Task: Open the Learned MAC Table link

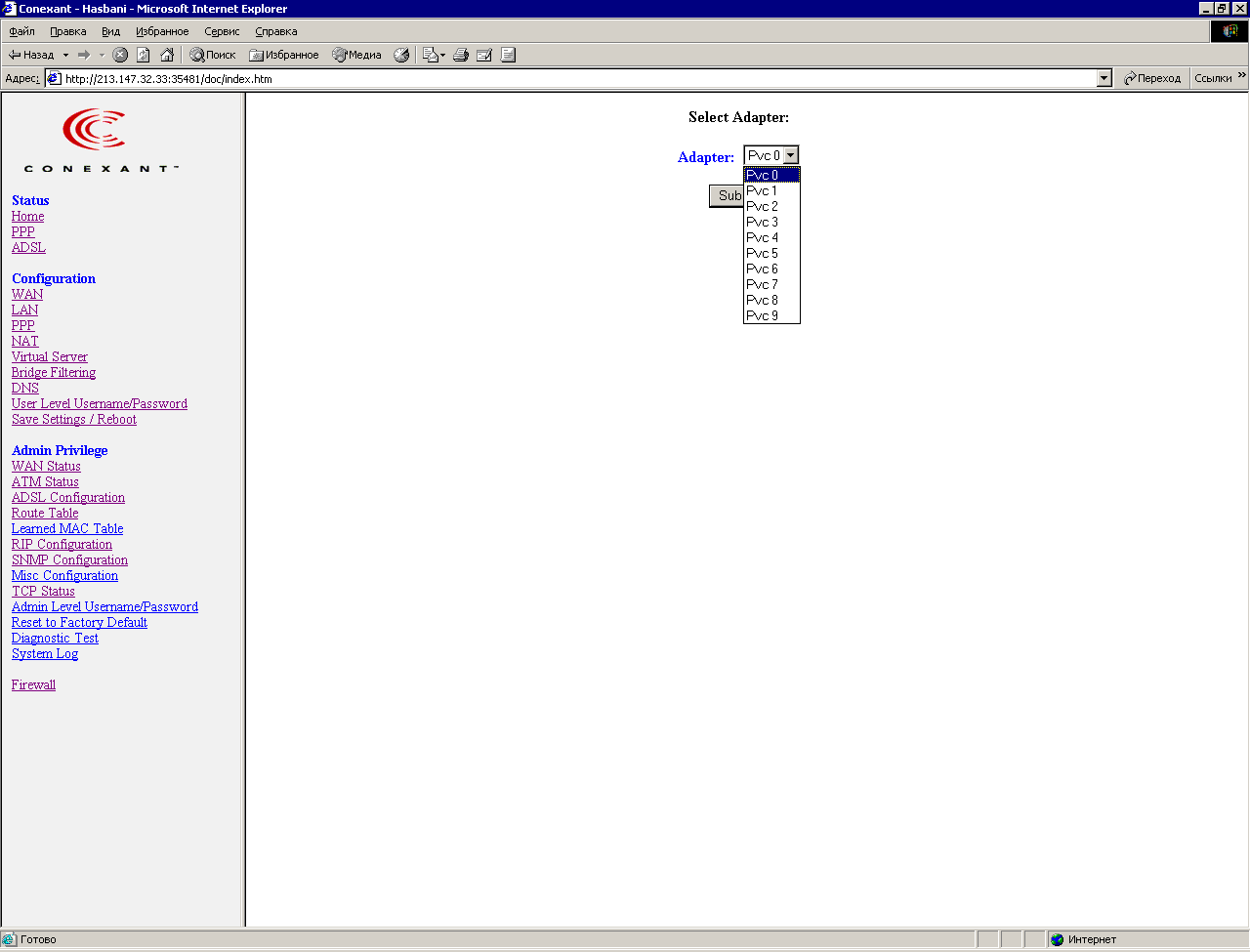Action: [67, 528]
